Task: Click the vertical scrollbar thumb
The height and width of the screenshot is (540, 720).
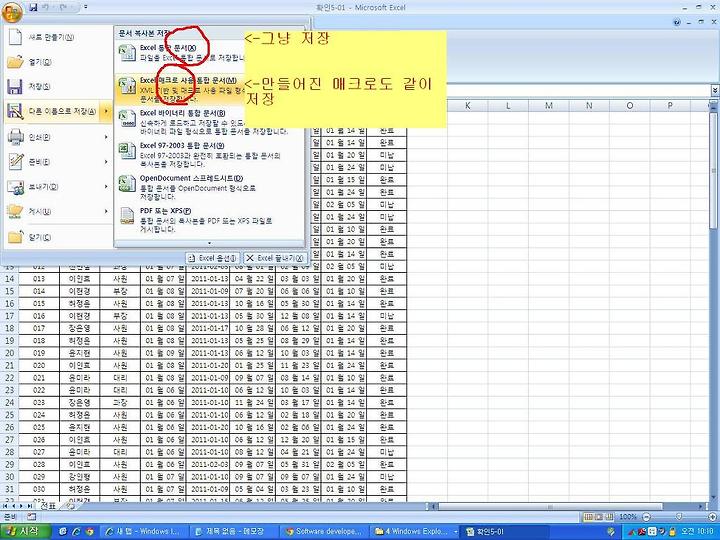Action: [x=714, y=171]
